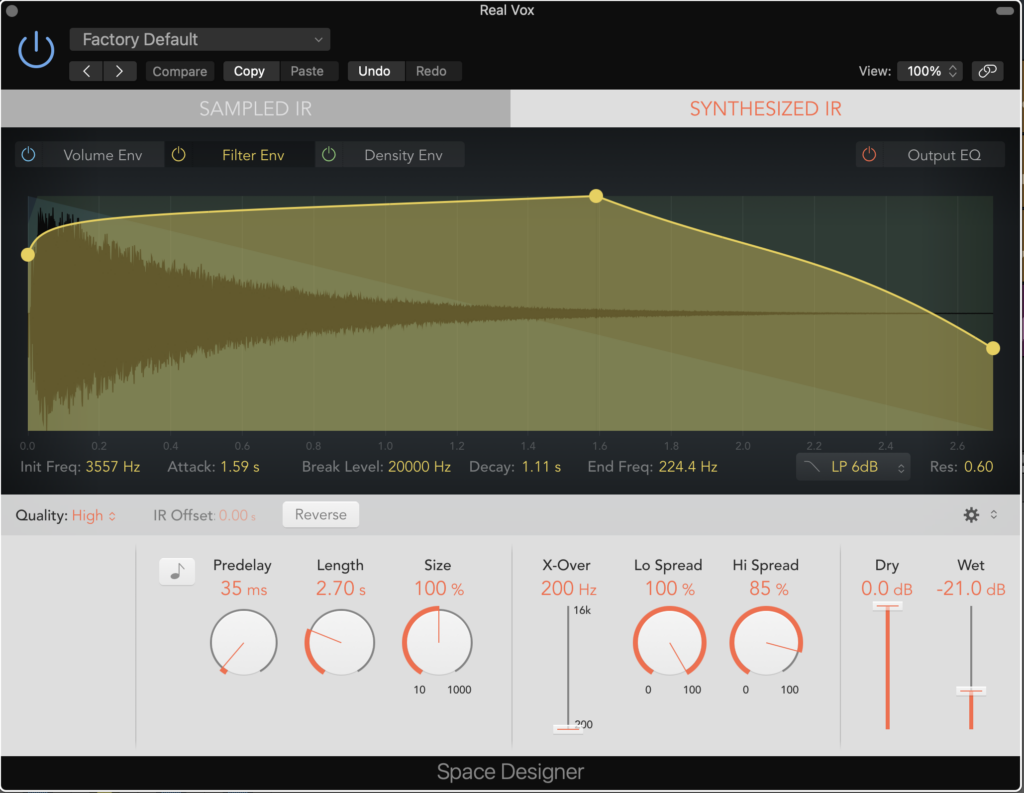The width and height of the screenshot is (1024, 793).
Task: Click the Dry level fader handle
Action: (888, 606)
